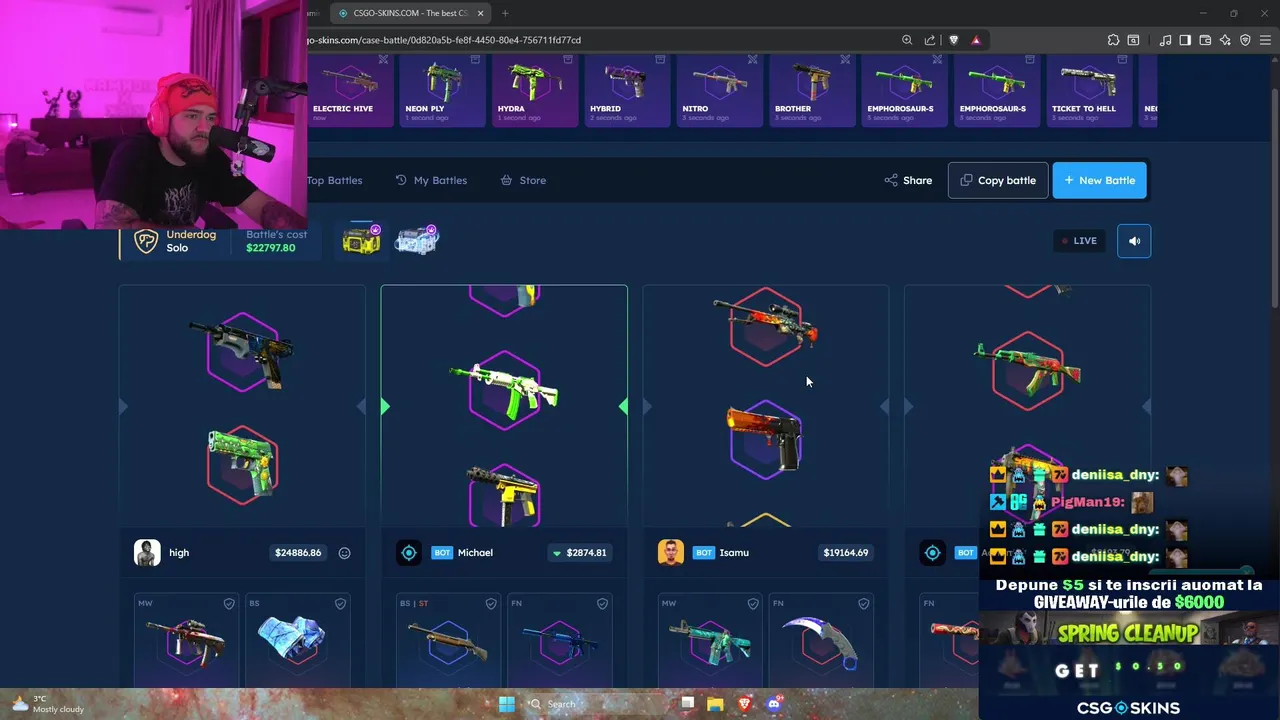This screenshot has height=720, width=1280.
Task: Click Michael's $2874.81 total badge
Action: coord(579,552)
